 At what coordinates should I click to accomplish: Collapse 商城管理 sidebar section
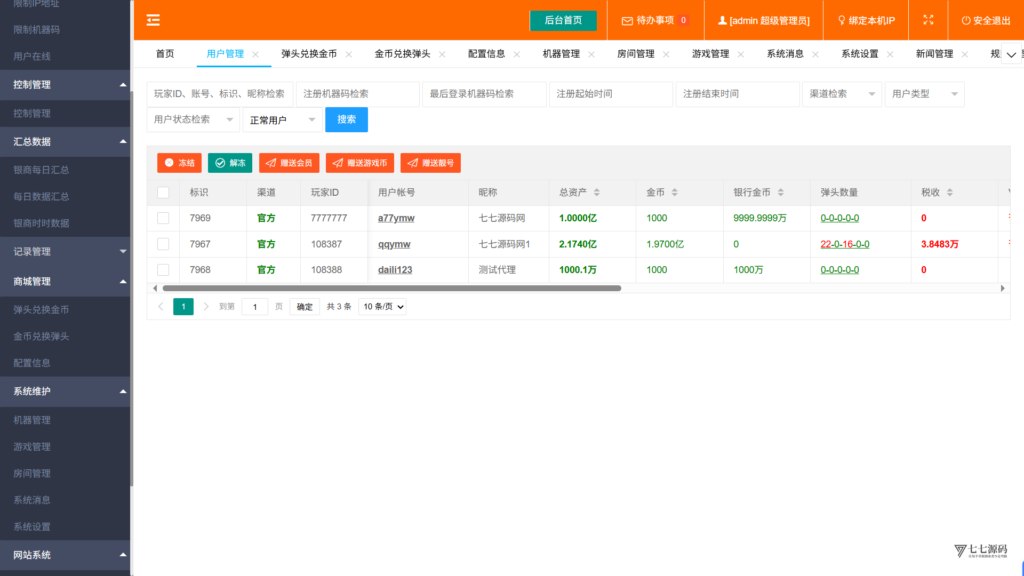tap(65, 281)
